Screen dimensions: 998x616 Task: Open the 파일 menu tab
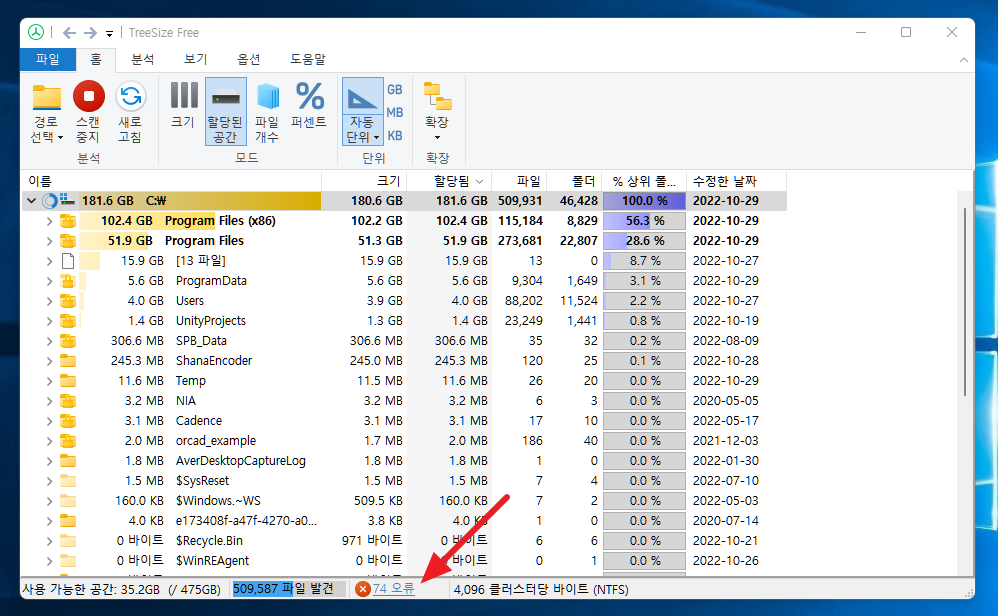(x=48, y=59)
